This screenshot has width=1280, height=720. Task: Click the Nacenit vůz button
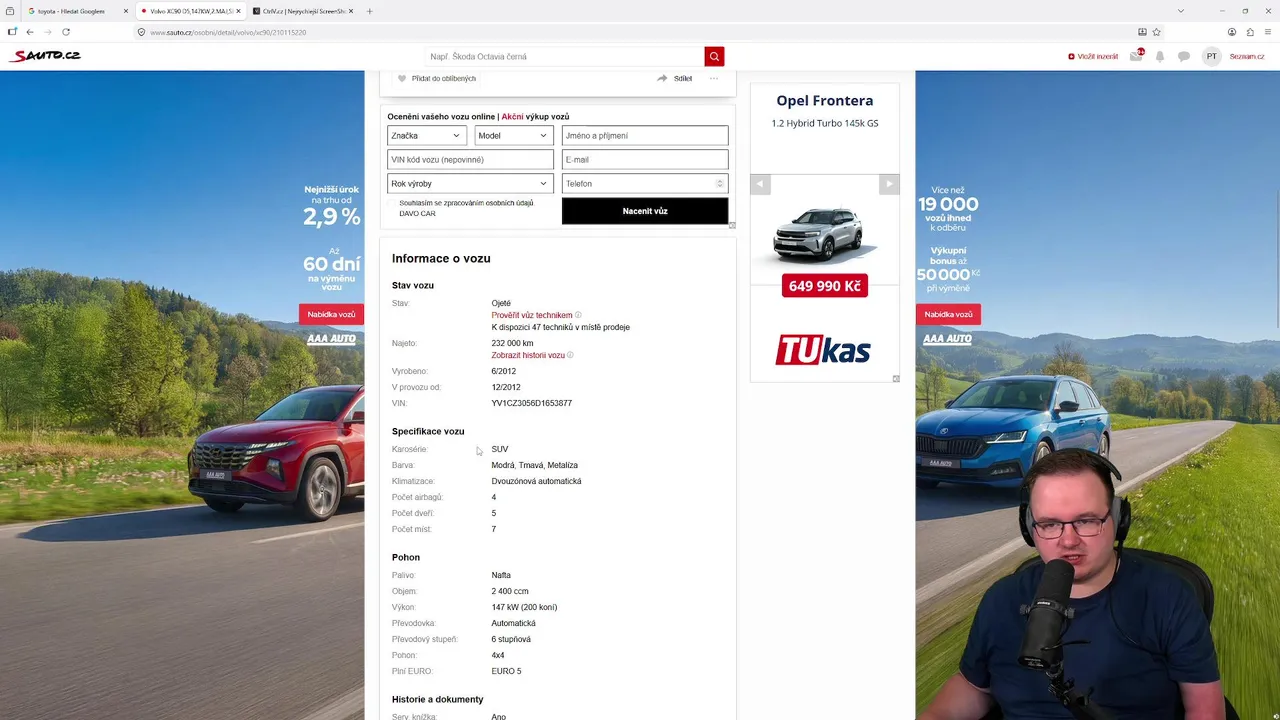pos(645,211)
